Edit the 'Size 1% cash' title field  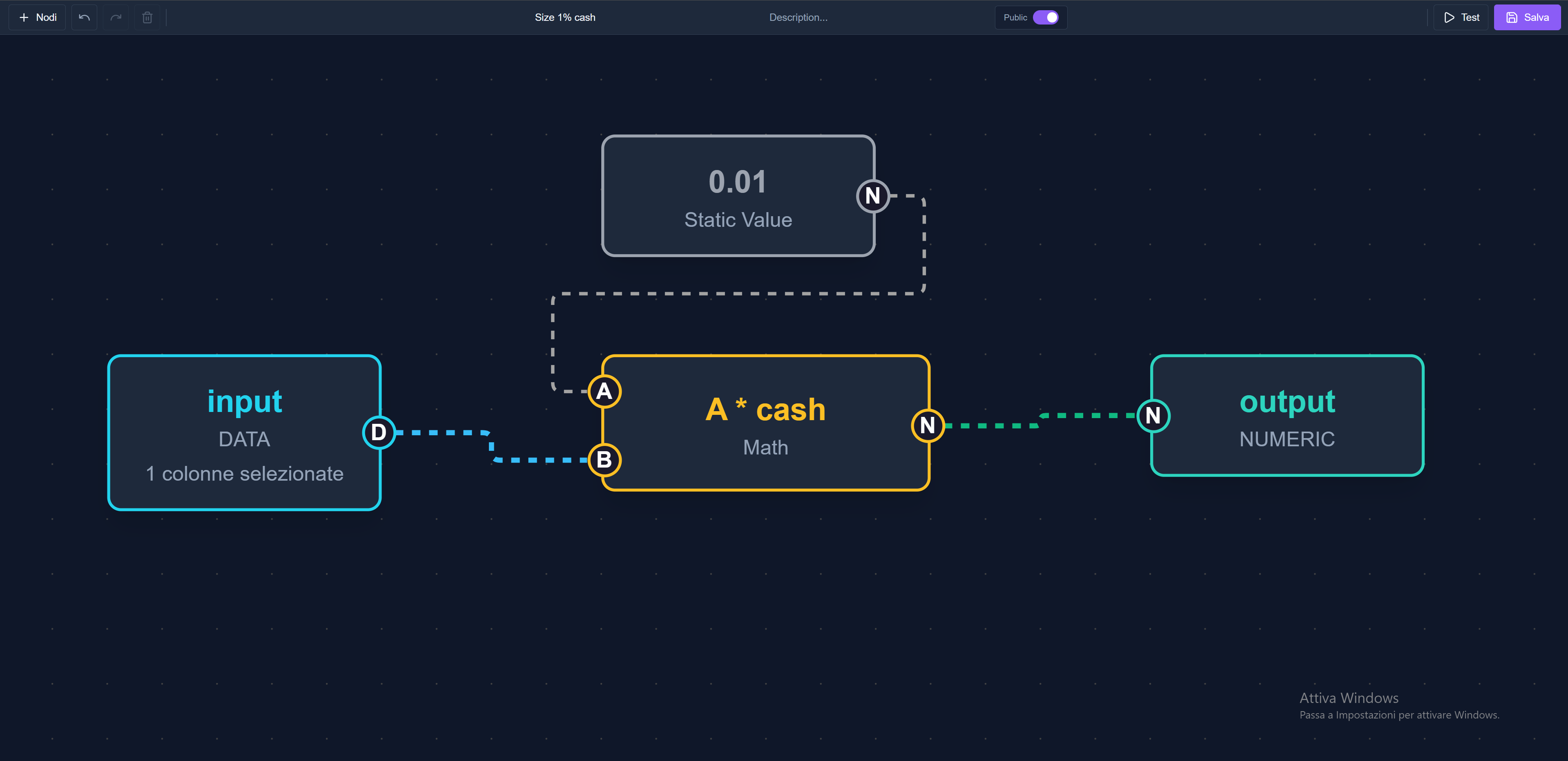click(565, 18)
